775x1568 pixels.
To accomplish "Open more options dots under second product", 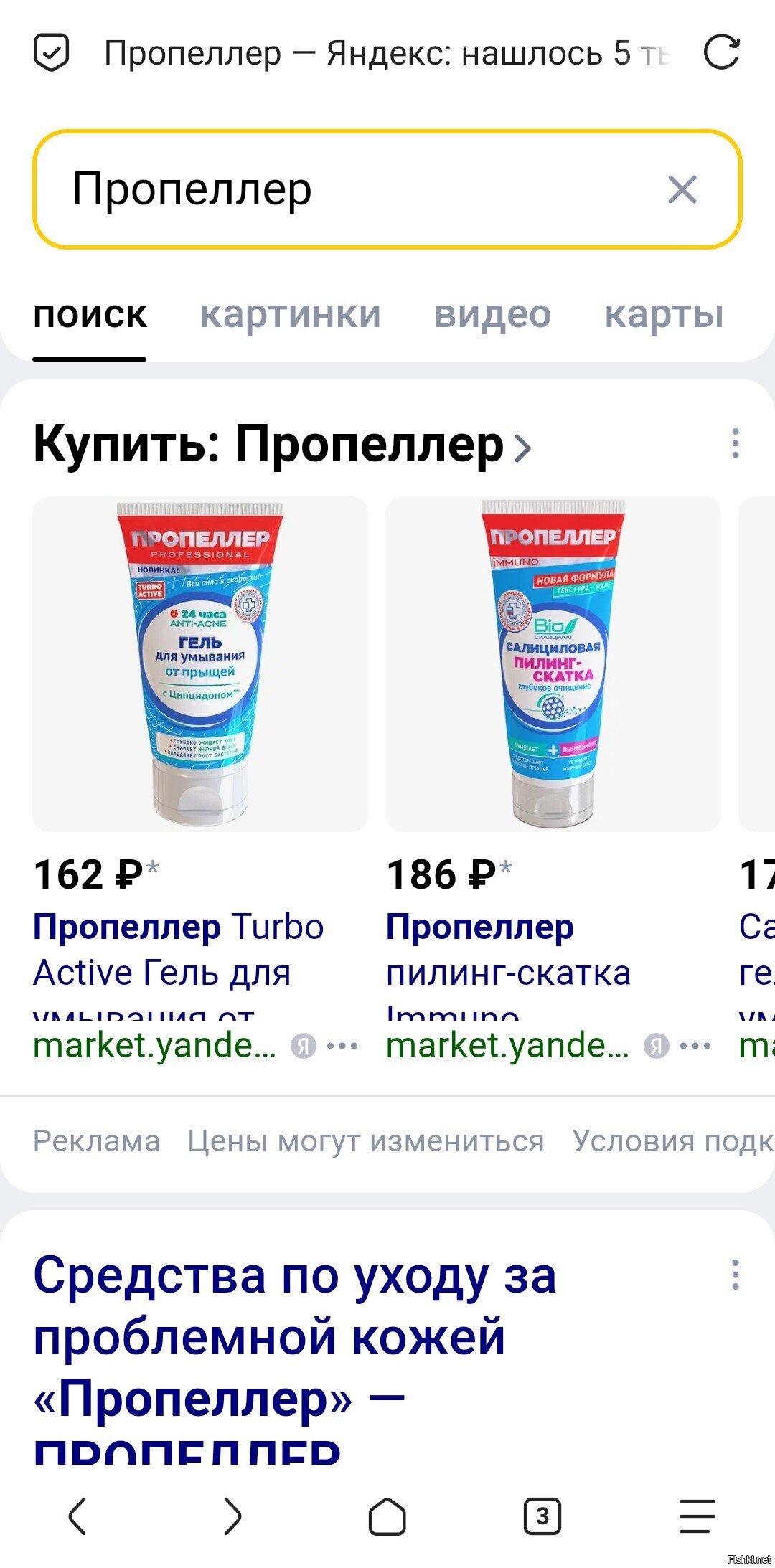I will click(695, 1046).
